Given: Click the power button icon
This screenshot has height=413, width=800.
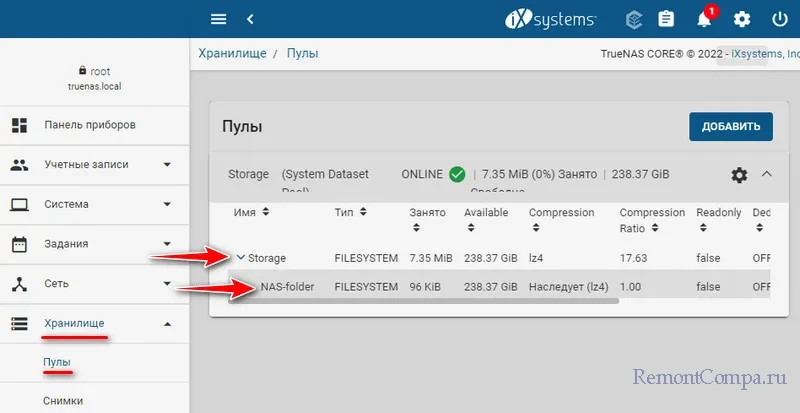Looking at the screenshot, I should pos(779,19).
